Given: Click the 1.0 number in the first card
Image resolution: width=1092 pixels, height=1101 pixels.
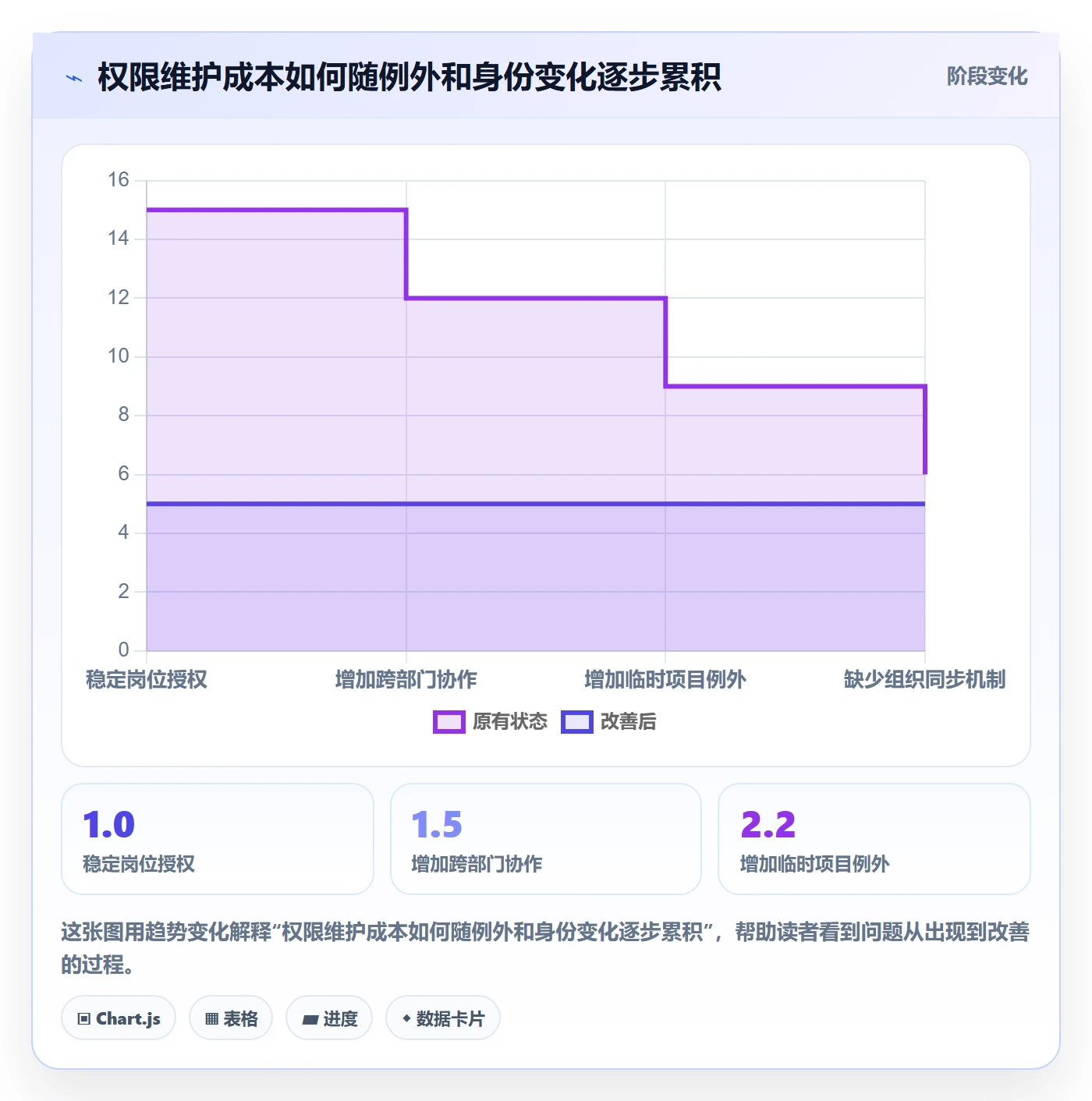Looking at the screenshot, I should point(109,825).
